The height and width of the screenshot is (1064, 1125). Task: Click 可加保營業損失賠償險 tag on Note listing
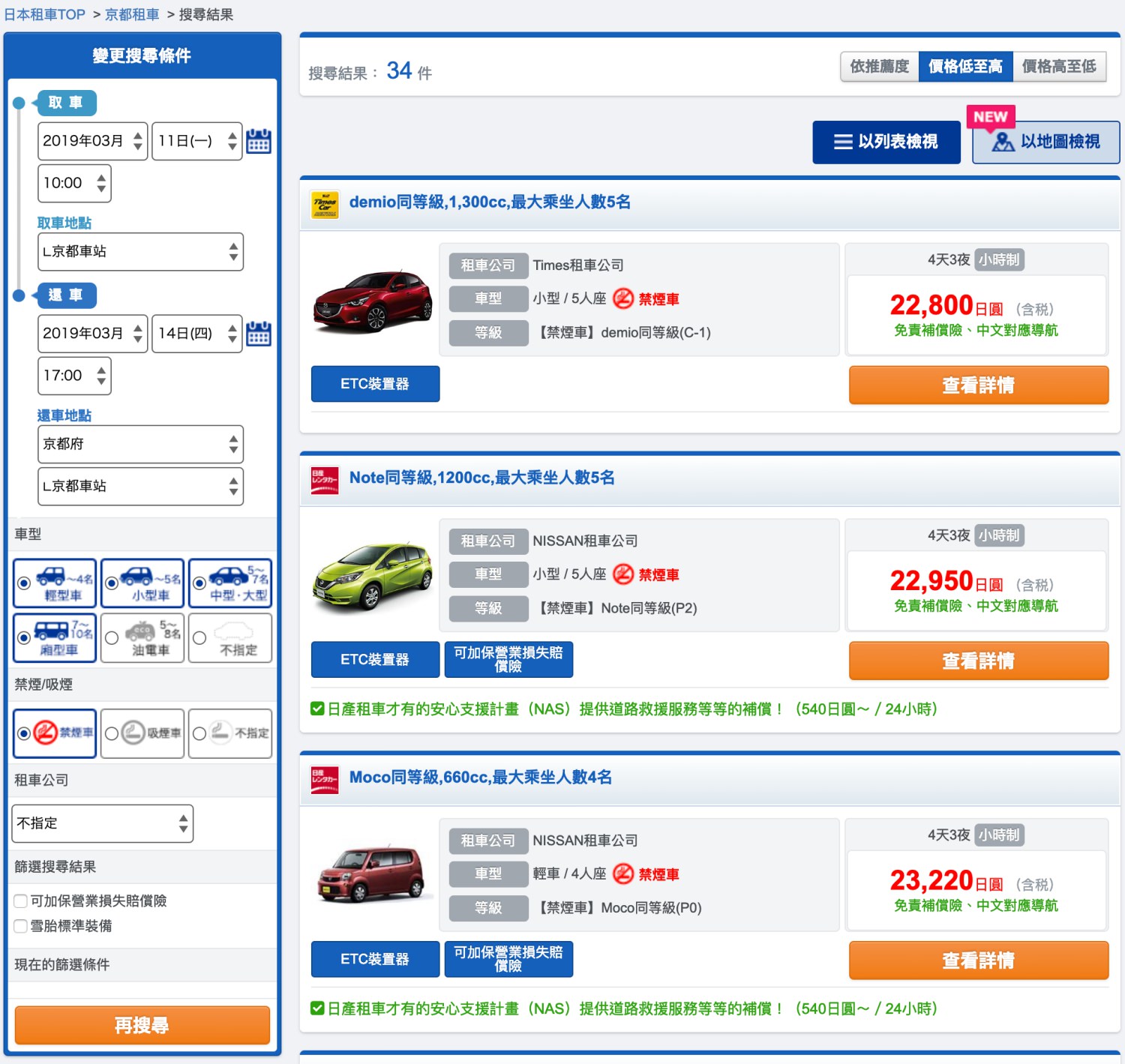tap(508, 660)
